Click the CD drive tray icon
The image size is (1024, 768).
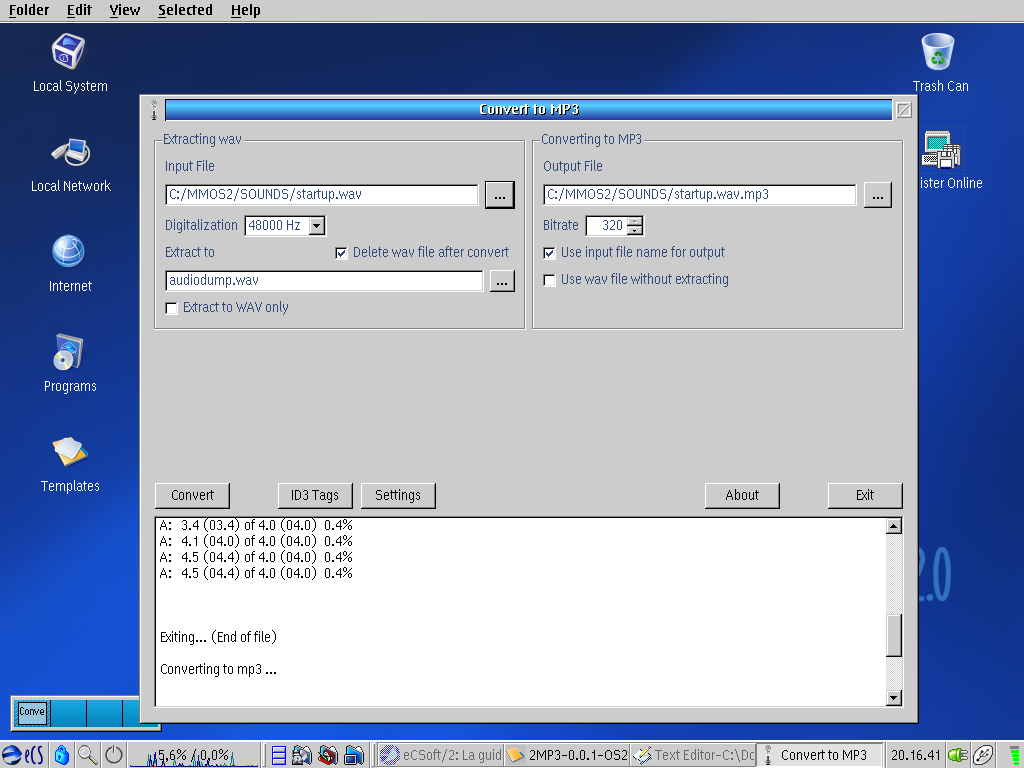pos(302,756)
